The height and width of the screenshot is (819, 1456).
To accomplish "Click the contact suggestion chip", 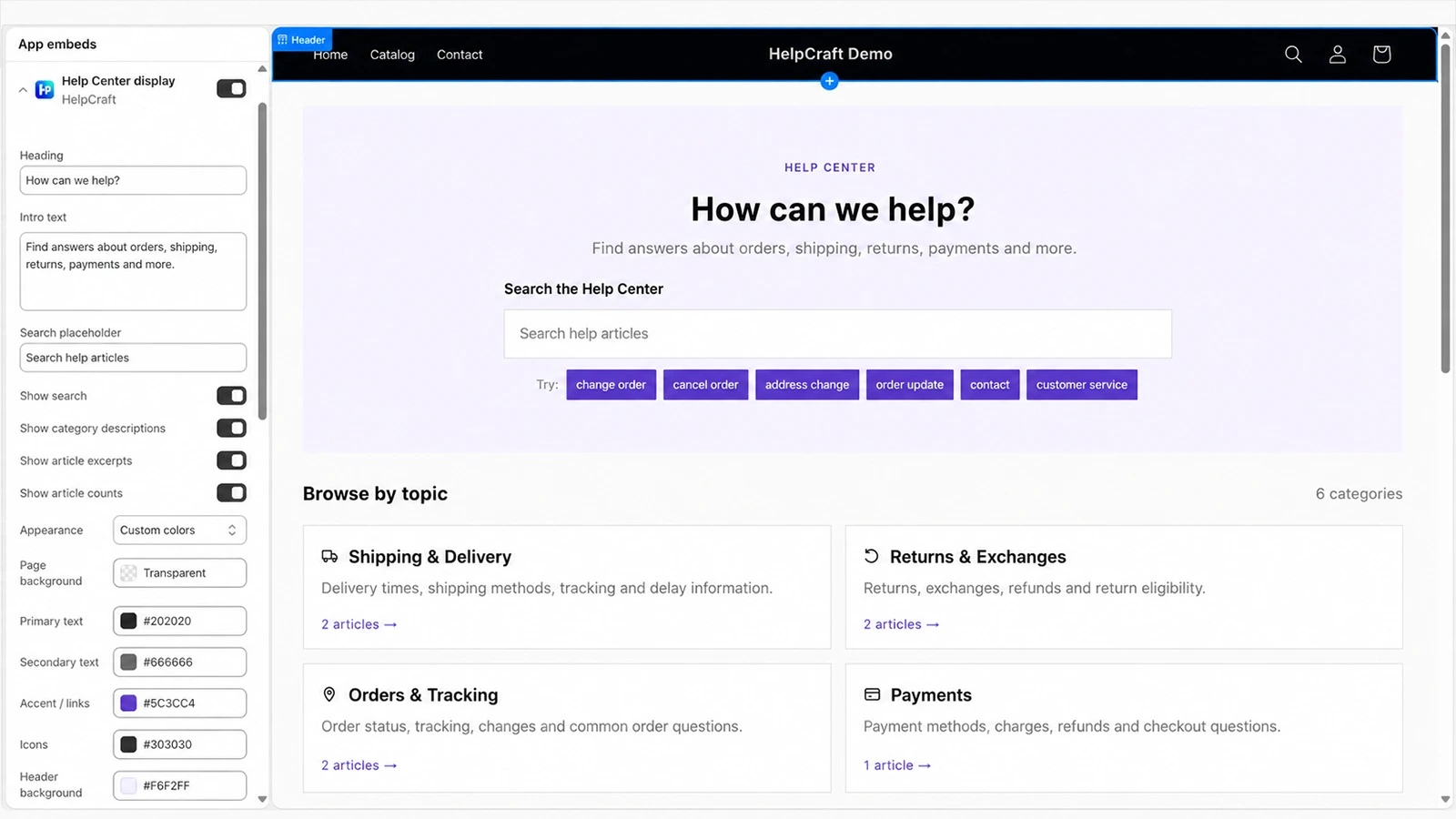I will pos(989,385).
